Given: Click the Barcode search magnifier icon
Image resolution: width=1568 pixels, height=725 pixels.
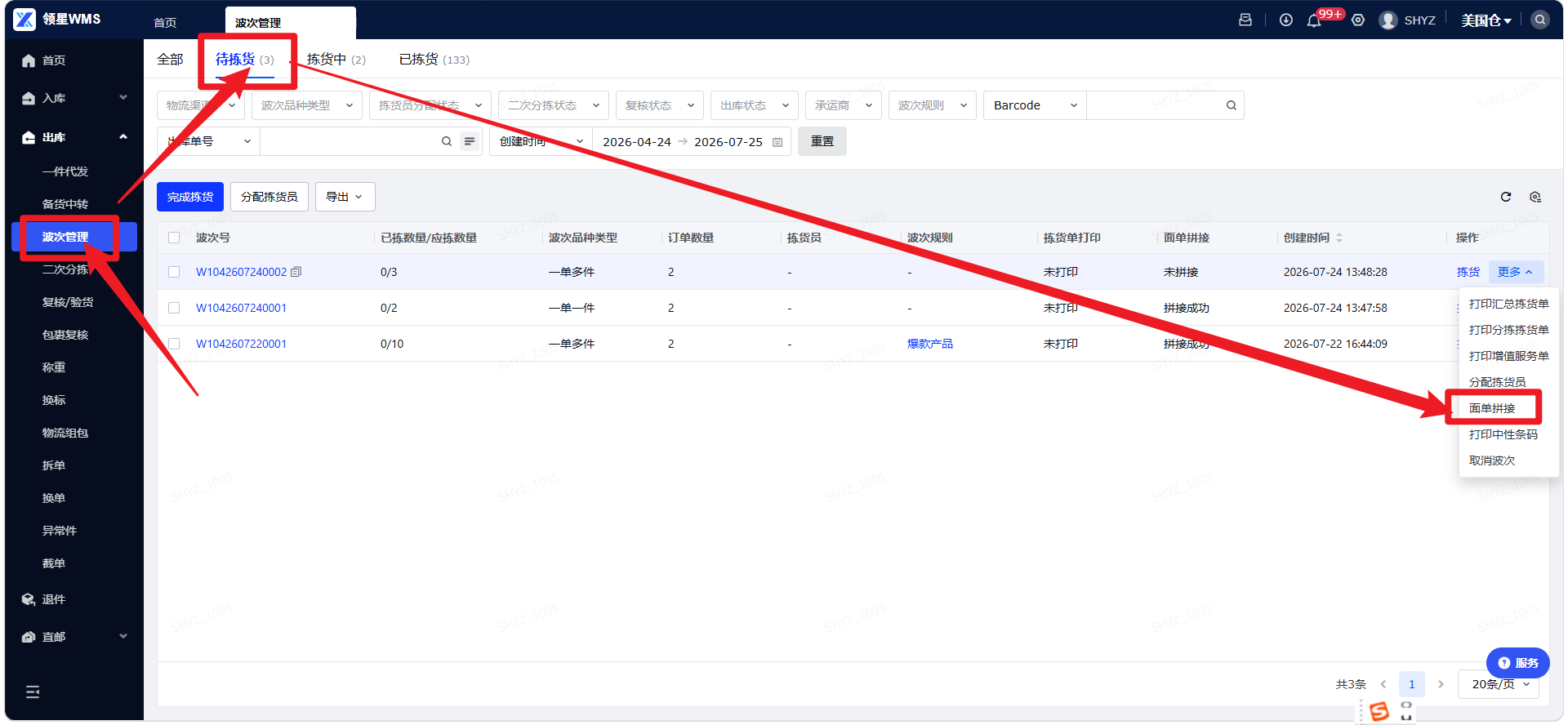Looking at the screenshot, I should [1232, 105].
